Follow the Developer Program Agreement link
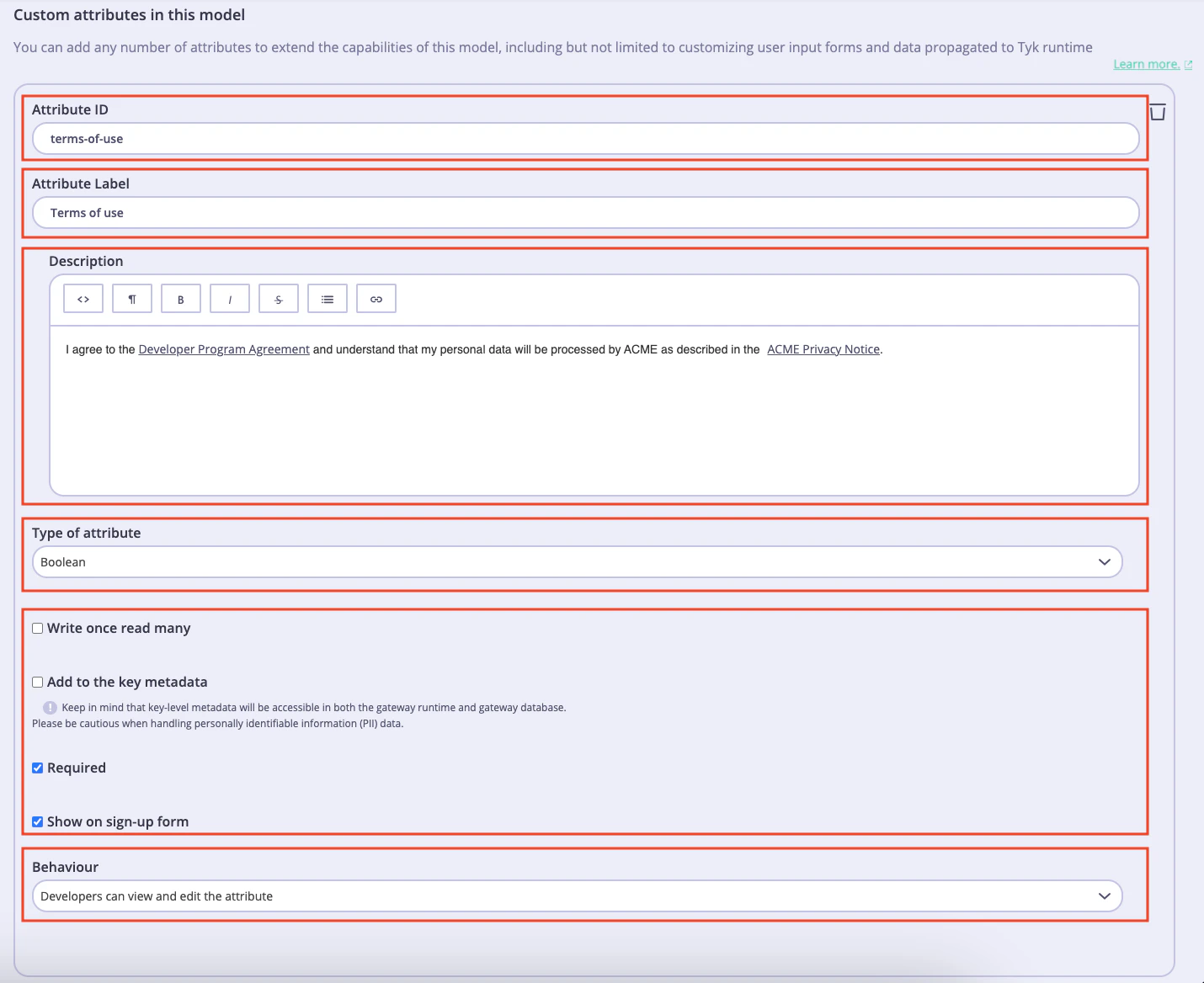1204x983 pixels. tap(223, 348)
